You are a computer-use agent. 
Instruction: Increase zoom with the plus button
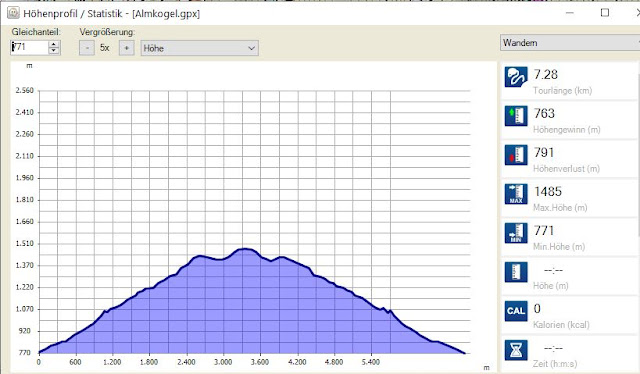[x=127, y=48]
